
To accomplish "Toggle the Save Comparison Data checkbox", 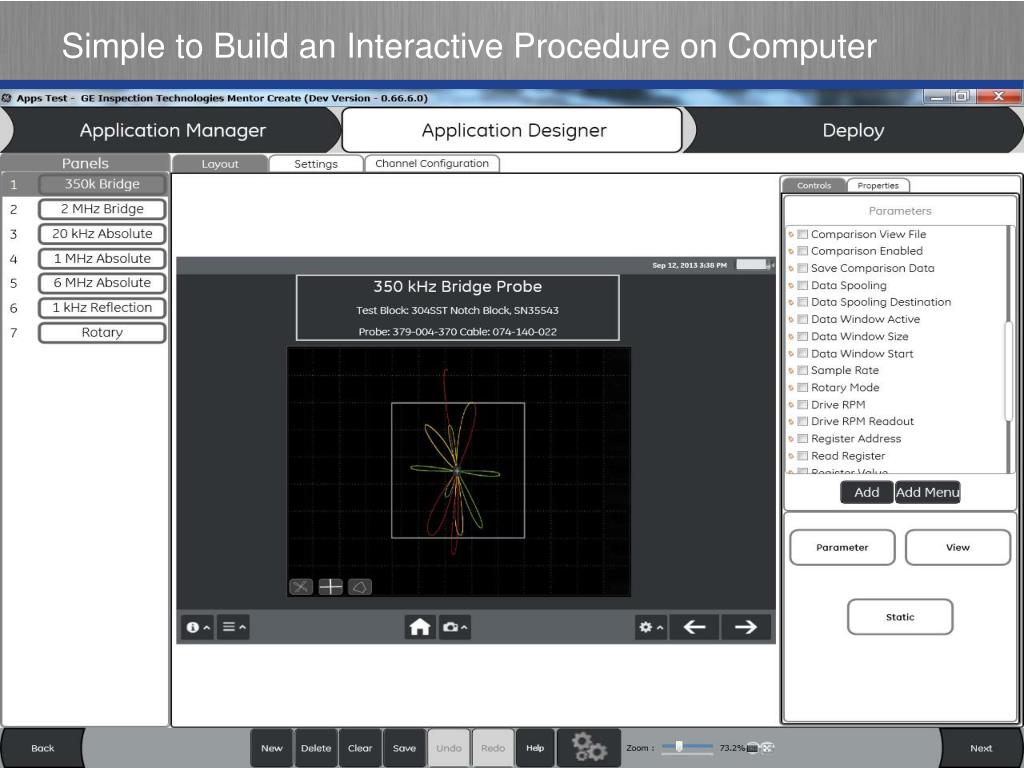I will [803, 268].
